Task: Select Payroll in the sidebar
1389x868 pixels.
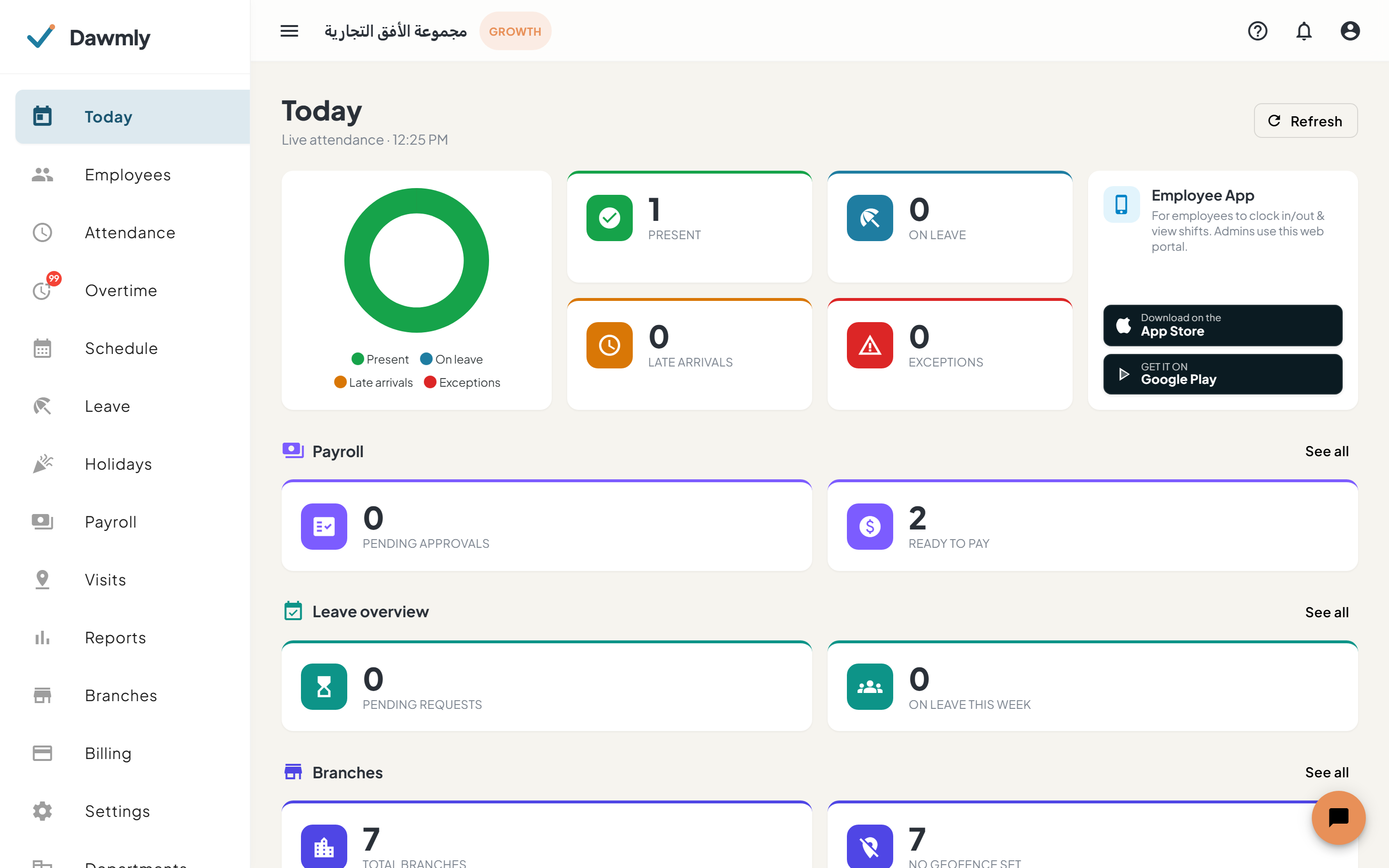Action: [133, 522]
